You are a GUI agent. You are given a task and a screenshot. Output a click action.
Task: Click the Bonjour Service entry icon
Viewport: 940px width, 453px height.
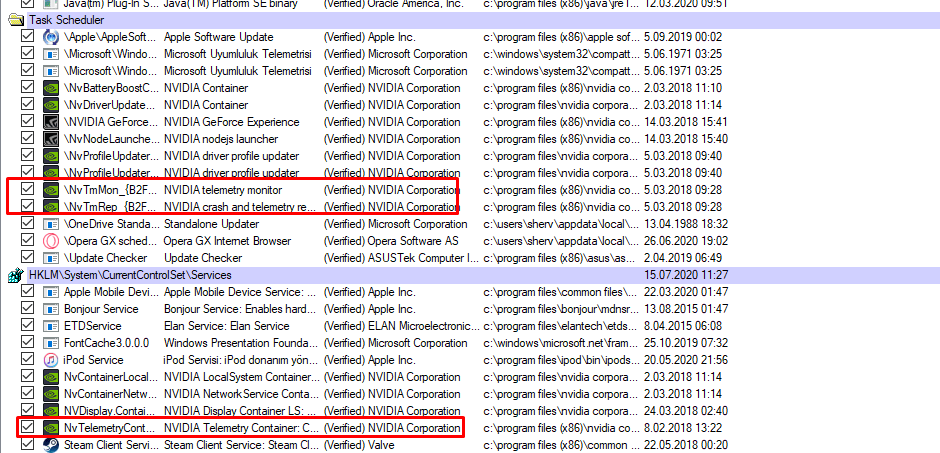pos(51,309)
